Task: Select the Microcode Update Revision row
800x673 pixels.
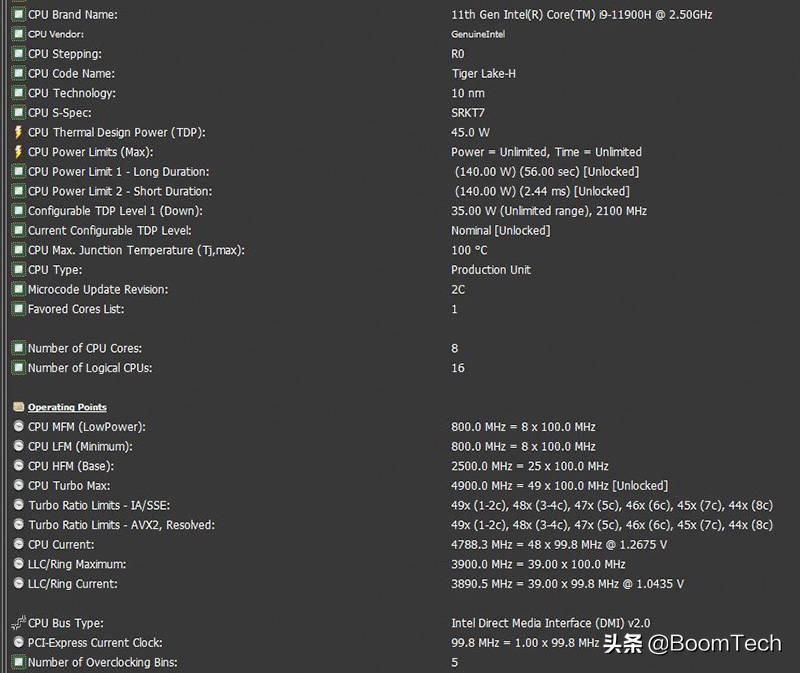Action: [98, 289]
